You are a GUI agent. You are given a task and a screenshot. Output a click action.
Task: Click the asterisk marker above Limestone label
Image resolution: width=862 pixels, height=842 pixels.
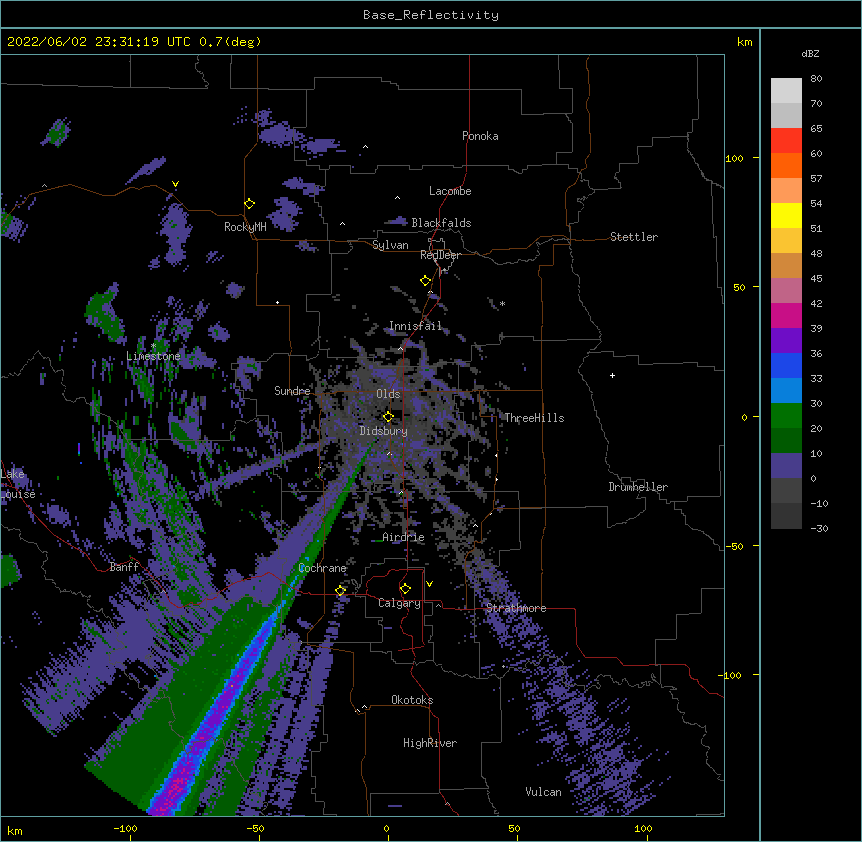[153, 346]
